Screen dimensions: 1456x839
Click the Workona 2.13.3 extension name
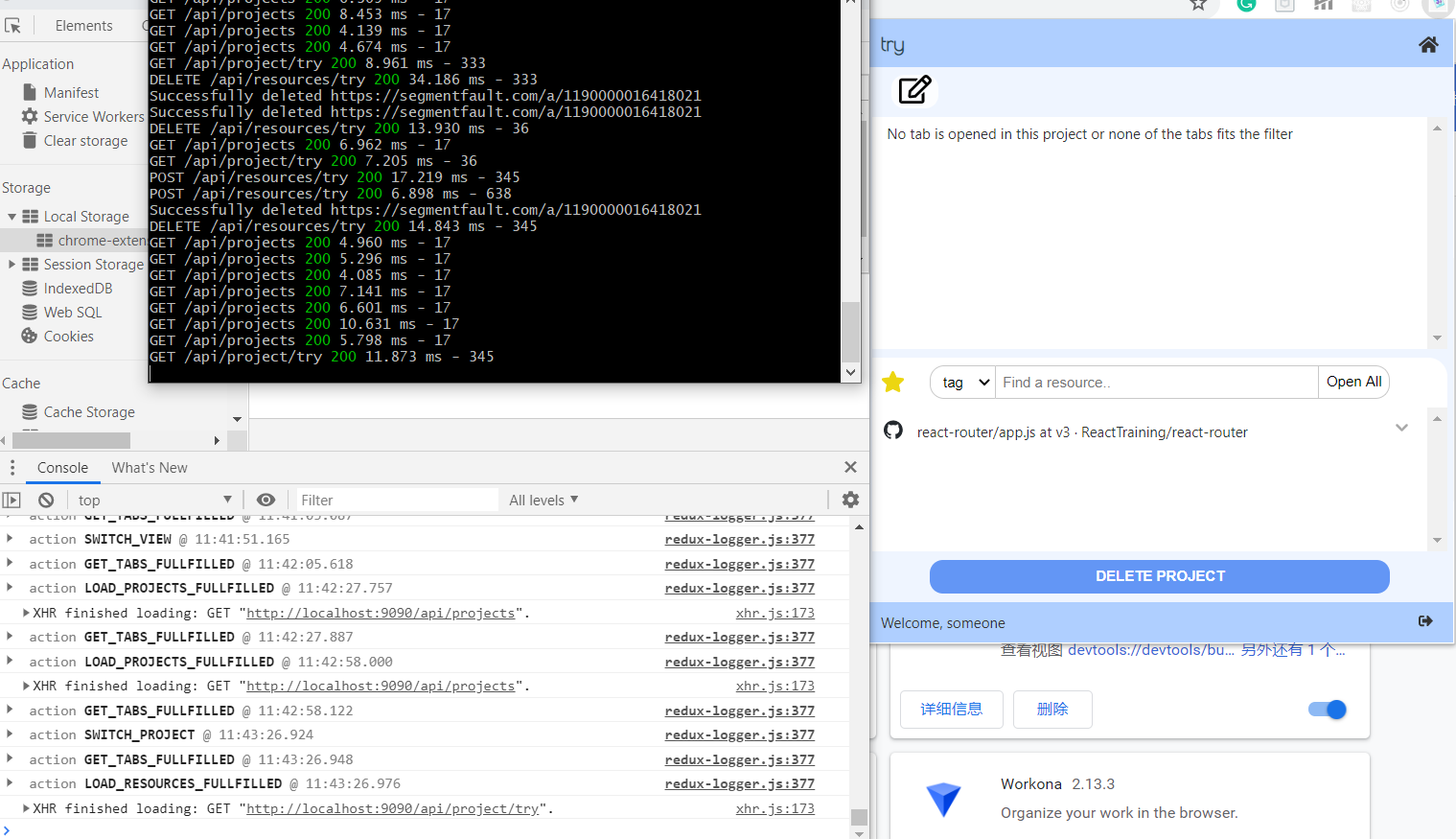1057,783
